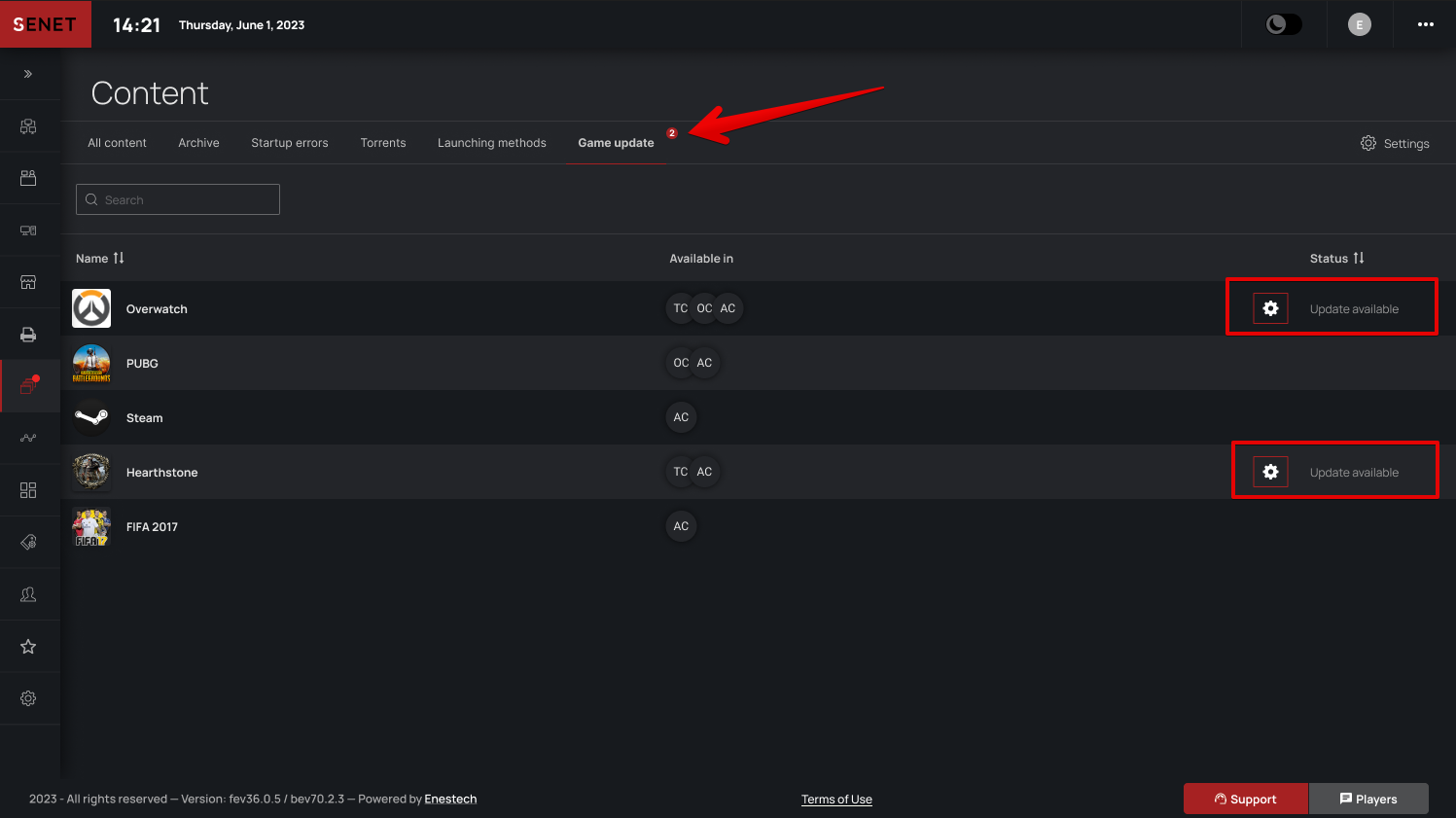Viewport: 1456px width, 818px height.
Task: Sort the list by Status column
Action: [x=1336, y=259]
